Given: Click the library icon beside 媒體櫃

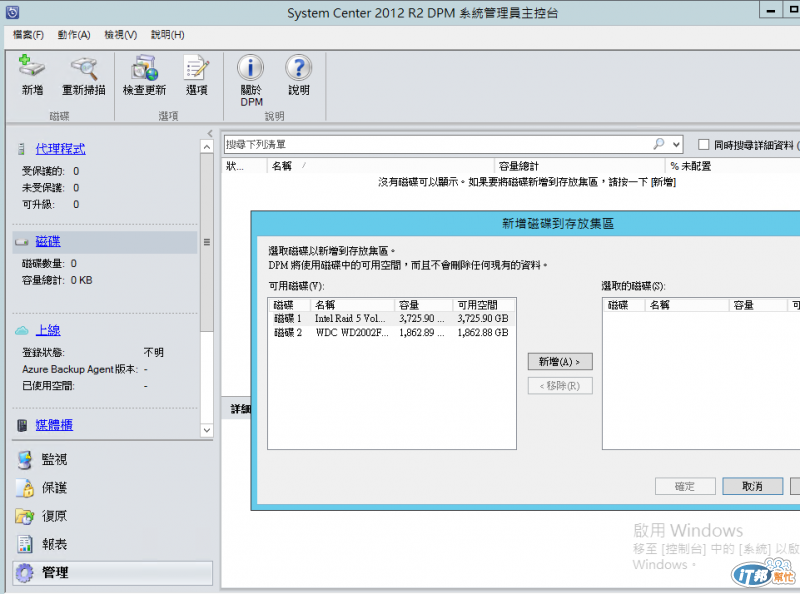Looking at the screenshot, I should click(x=21, y=425).
